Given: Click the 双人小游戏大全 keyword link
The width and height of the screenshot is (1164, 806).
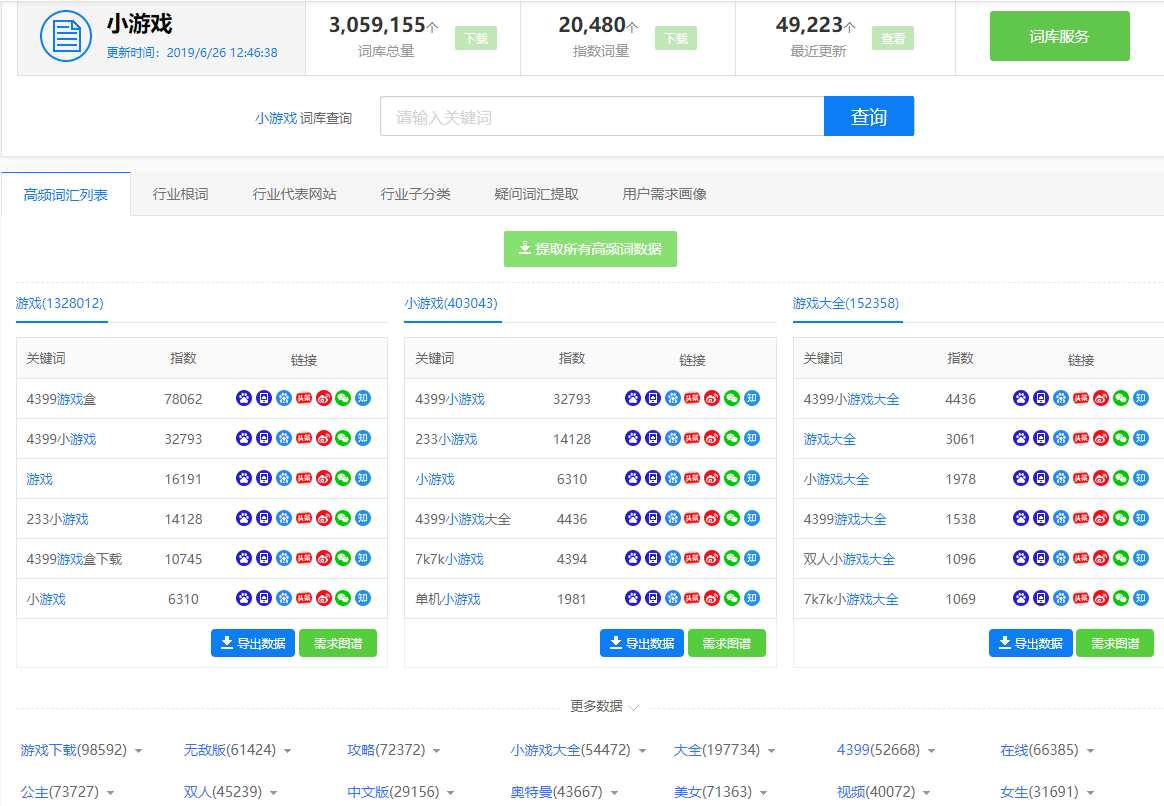Looking at the screenshot, I should click(849, 559).
